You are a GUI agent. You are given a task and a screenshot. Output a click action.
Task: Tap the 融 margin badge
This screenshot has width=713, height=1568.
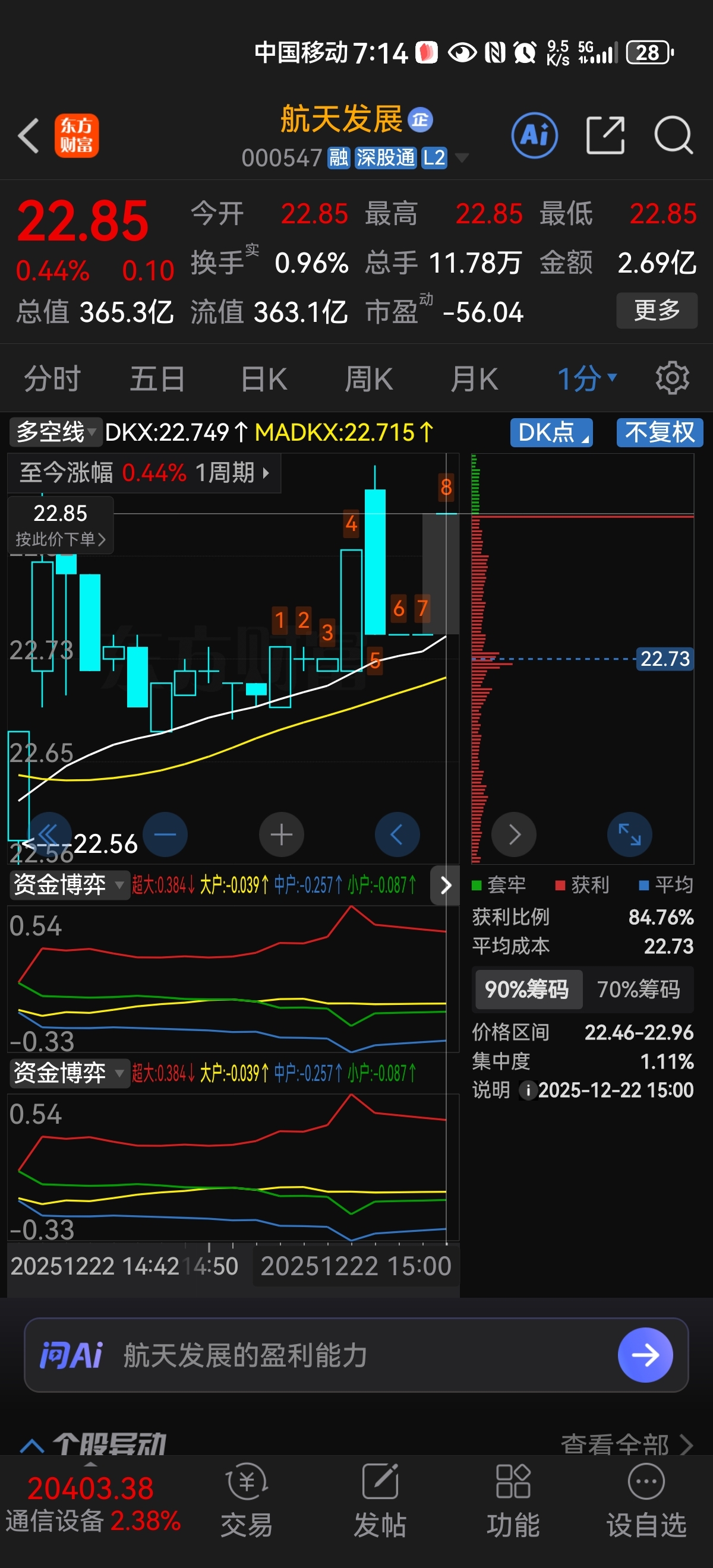339,157
